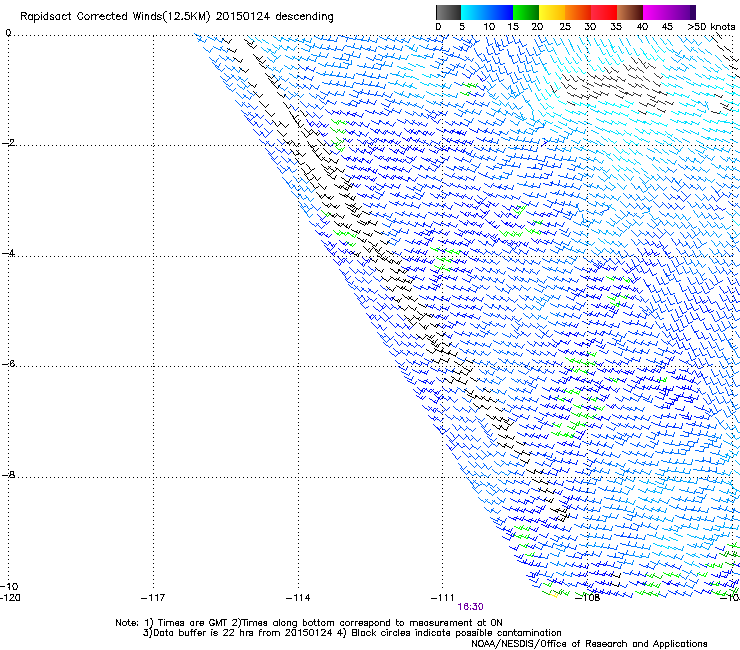Click the cyan 5-10 knots legend swatch
The width and height of the screenshot is (740, 650).
click(474, 12)
